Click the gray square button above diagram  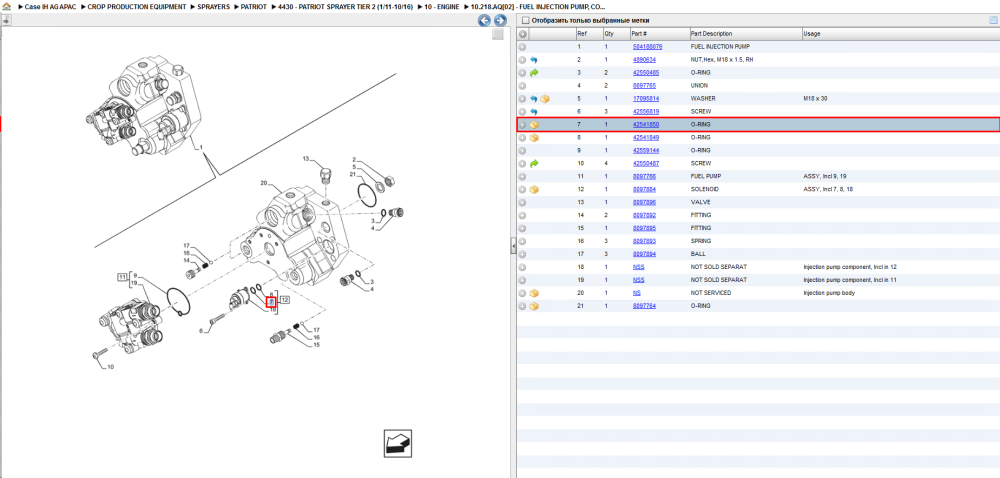point(498,34)
